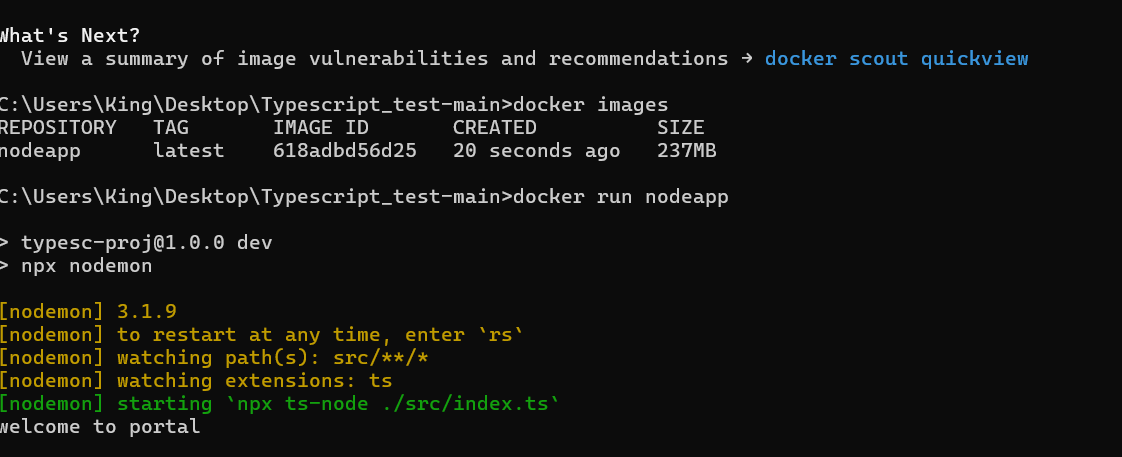
Task: Click the 237MB size value
Action: point(686,151)
